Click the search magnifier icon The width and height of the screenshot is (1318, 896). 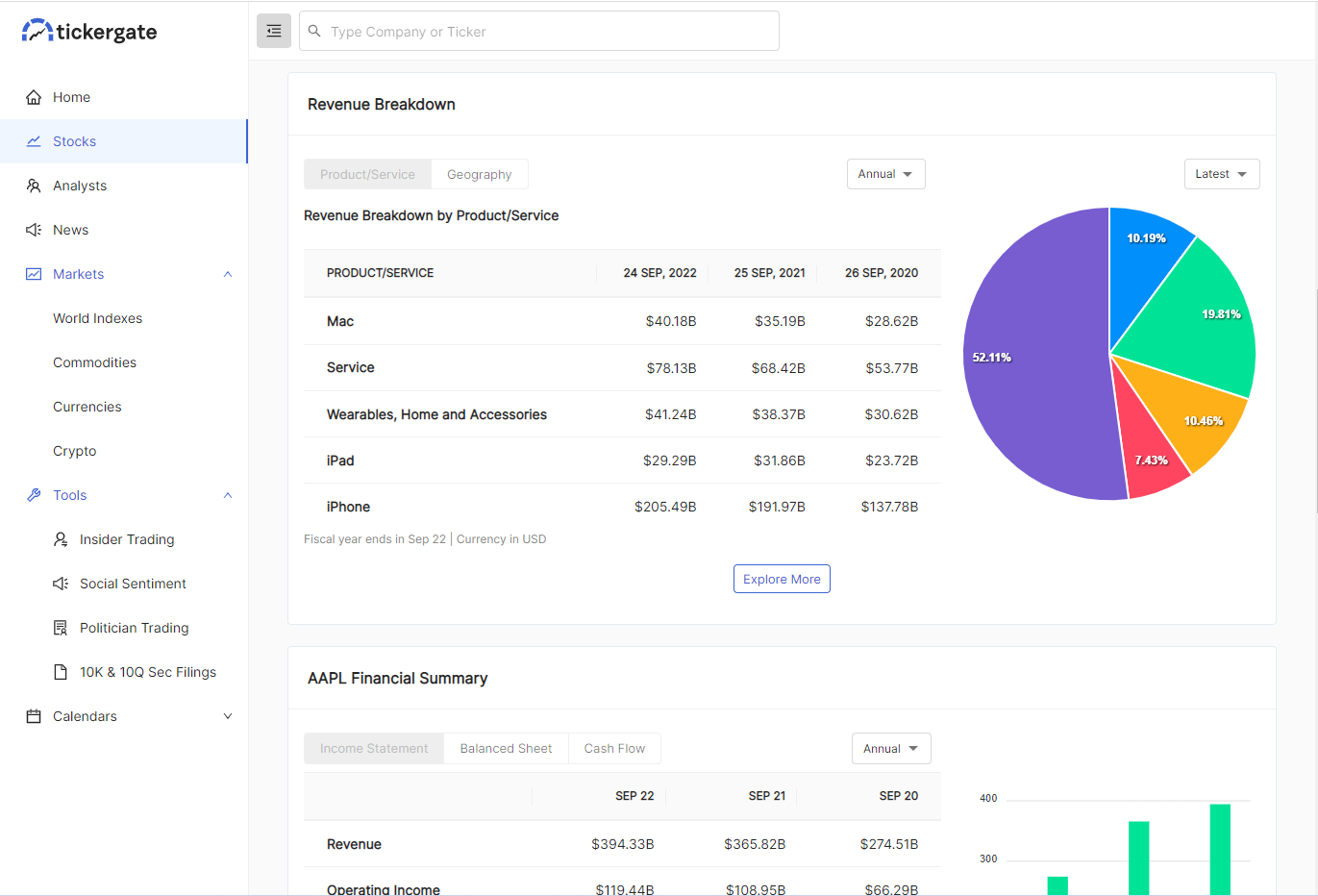point(314,31)
